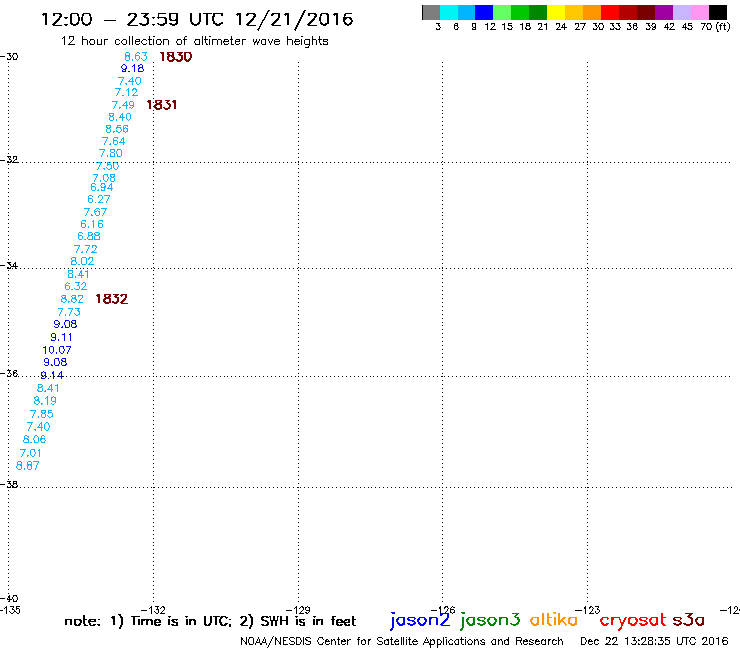Select the 7.72 wave height value
This screenshot has width=740, height=650.
85,249
